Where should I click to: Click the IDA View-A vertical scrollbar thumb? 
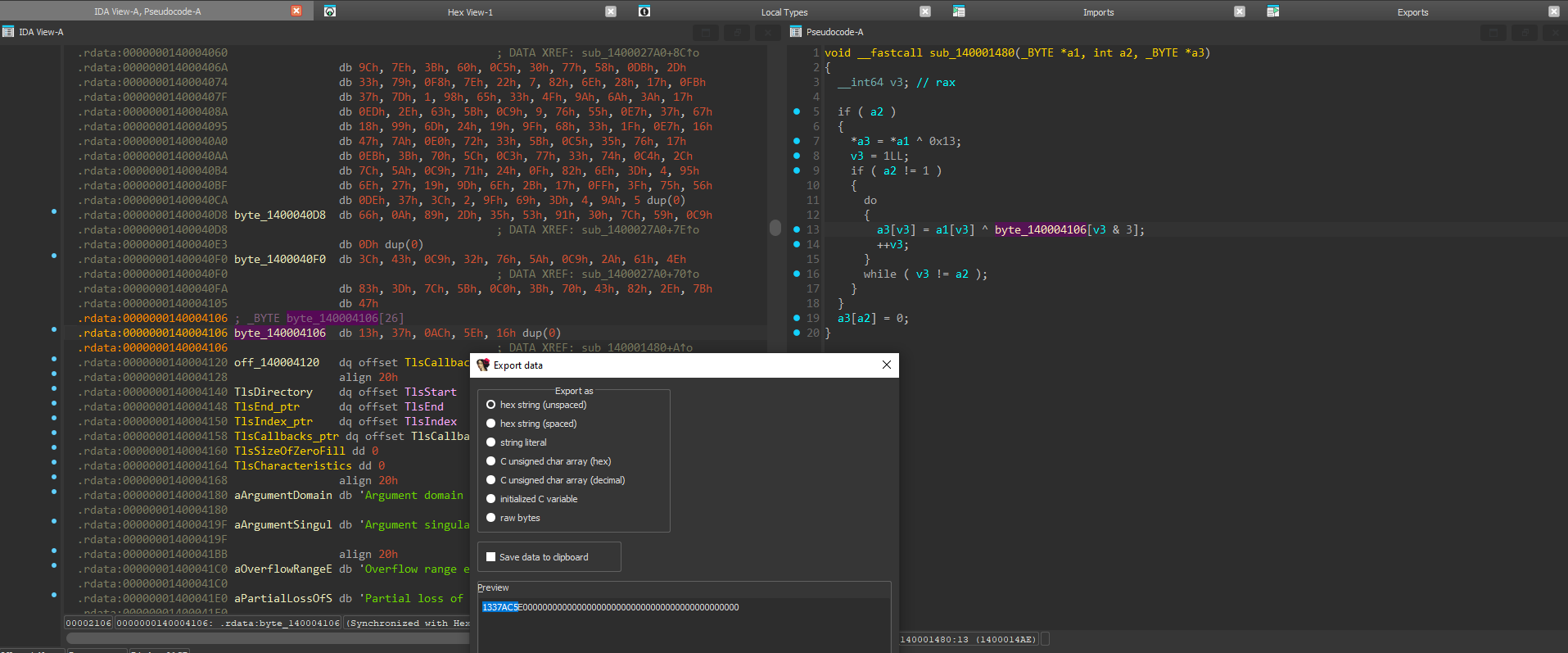[x=775, y=227]
